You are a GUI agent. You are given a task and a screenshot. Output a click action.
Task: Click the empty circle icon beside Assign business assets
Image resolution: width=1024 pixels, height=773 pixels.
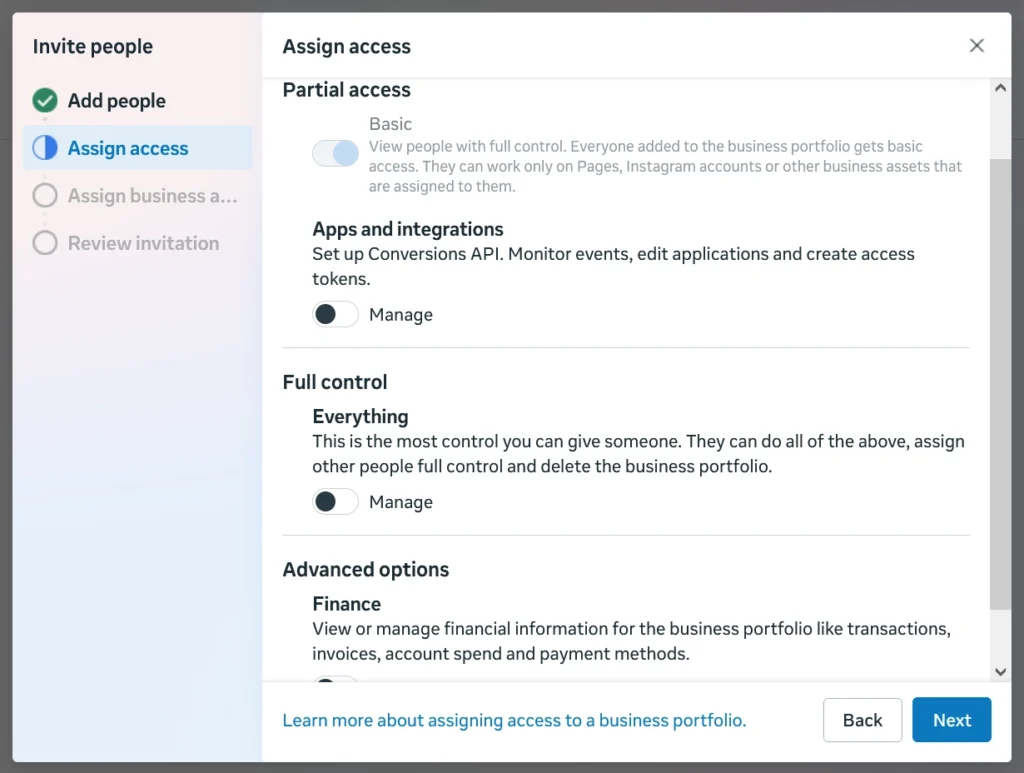(45, 196)
